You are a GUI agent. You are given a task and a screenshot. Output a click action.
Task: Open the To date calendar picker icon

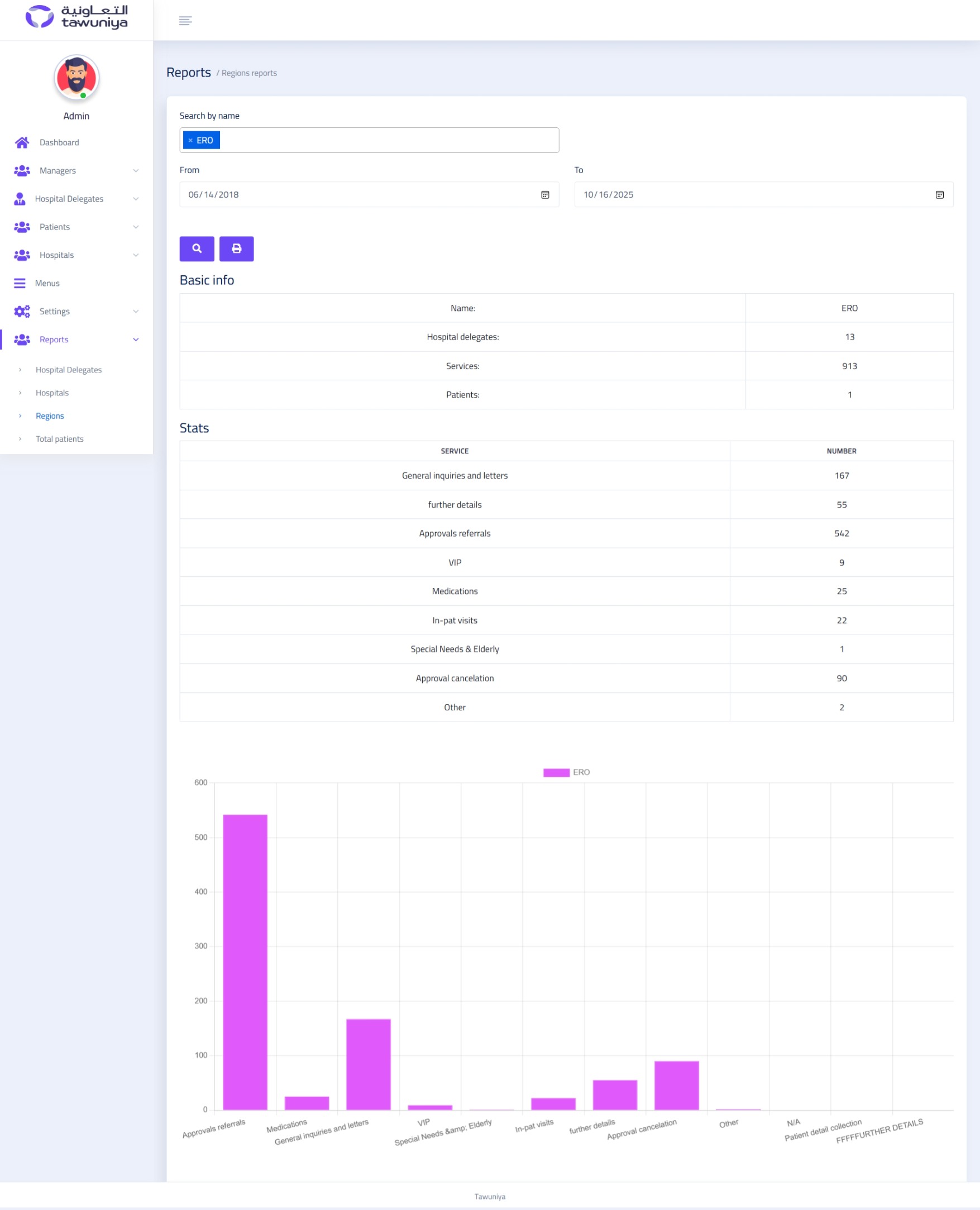tap(939, 195)
